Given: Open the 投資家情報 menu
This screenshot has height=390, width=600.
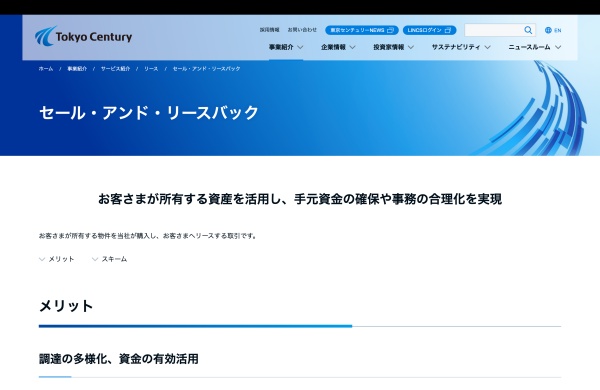Looking at the screenshot, I should [x=389, y=47].
